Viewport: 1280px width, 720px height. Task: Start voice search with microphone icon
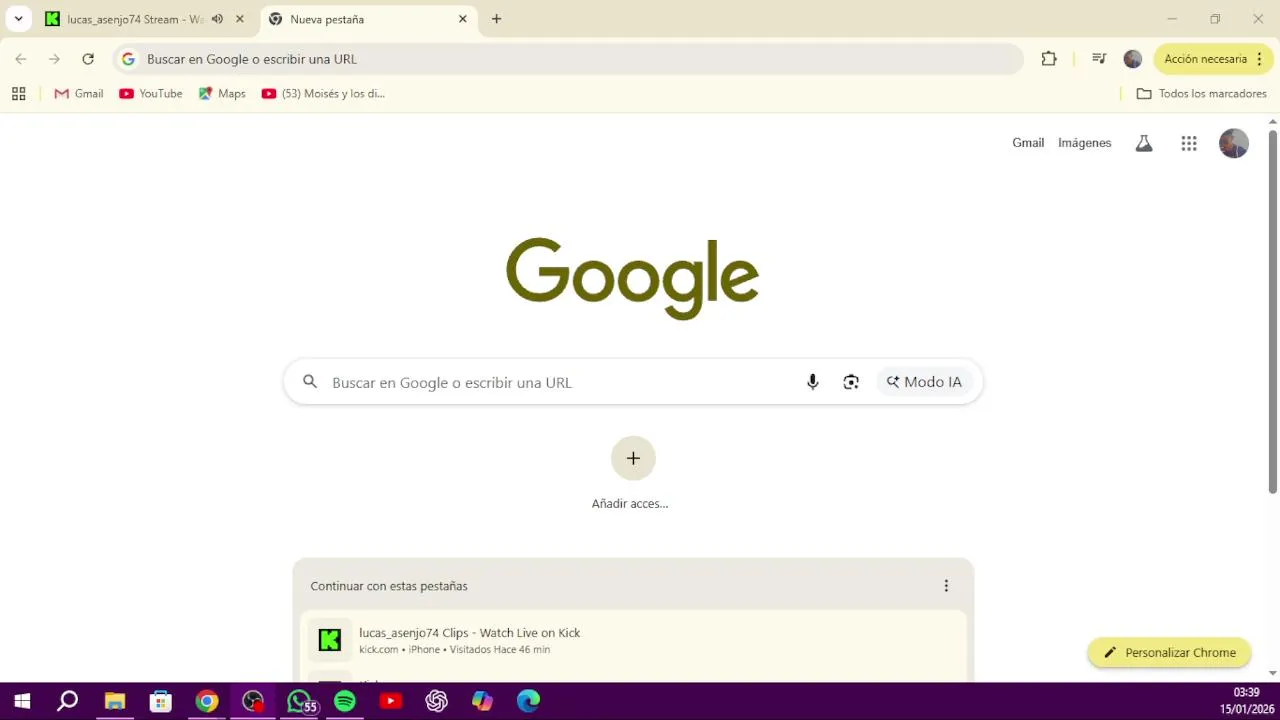[813, 382]
